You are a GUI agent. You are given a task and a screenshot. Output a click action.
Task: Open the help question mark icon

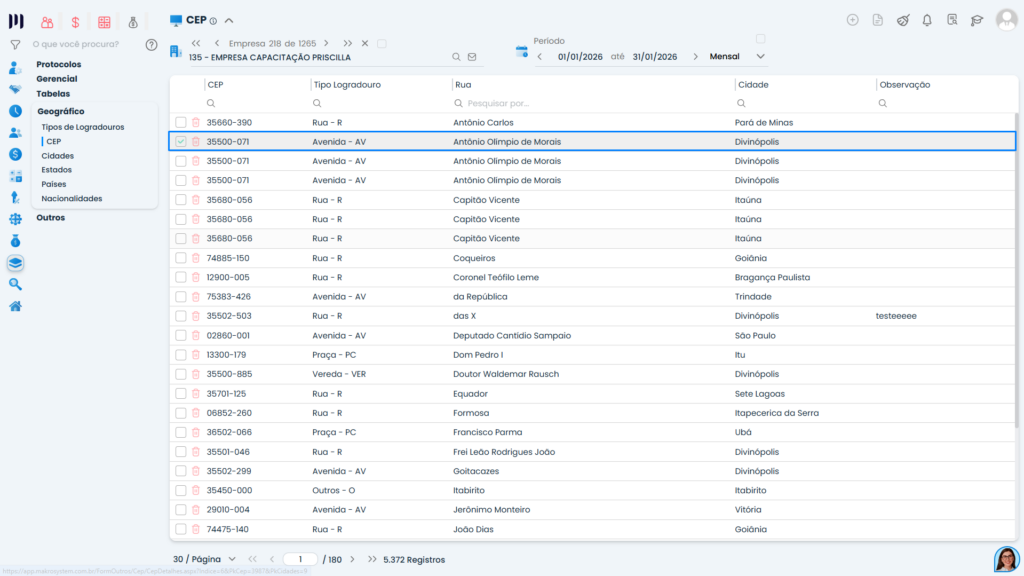coord(151,44)
